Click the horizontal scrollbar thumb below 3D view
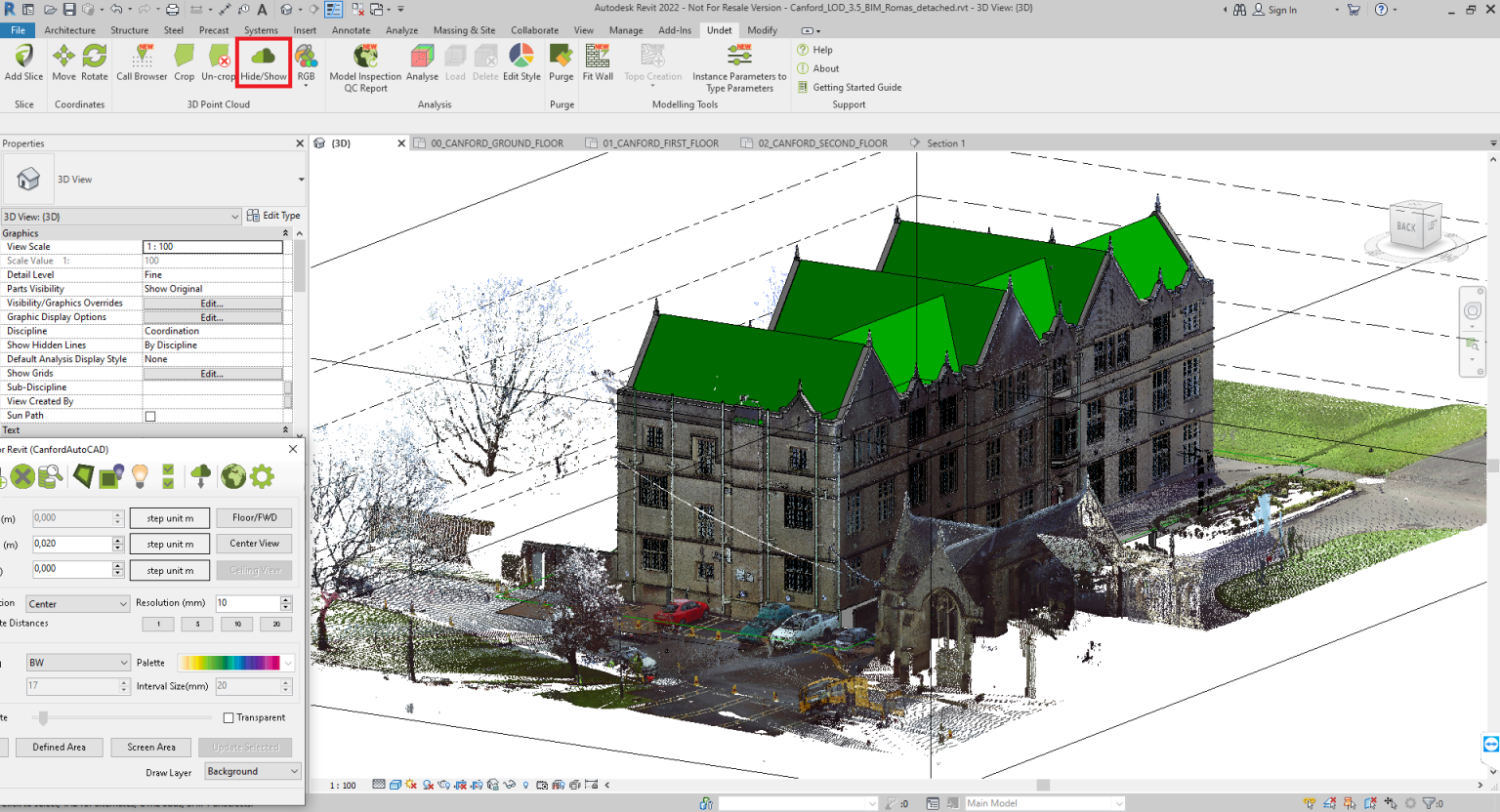This screenshot has width=1500, height=812. 1043,785
